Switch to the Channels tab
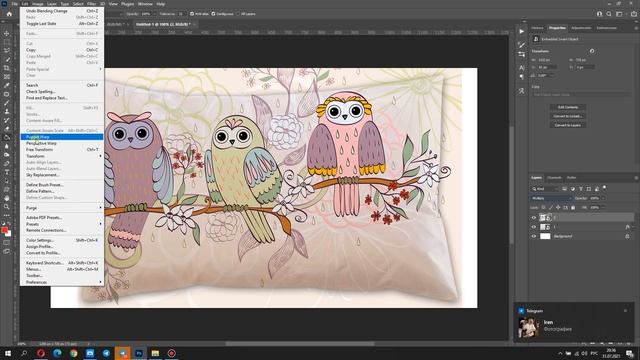 [554, 178]
